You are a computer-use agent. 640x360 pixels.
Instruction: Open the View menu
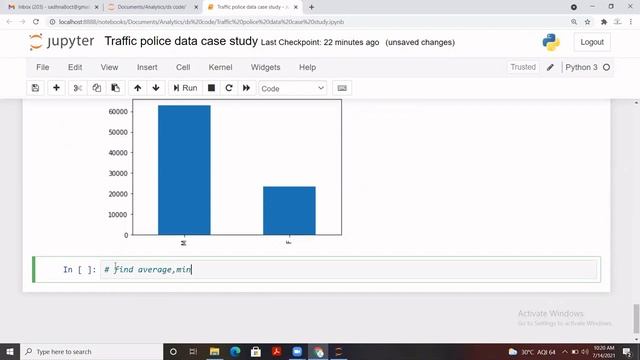(x=109, y=67)
